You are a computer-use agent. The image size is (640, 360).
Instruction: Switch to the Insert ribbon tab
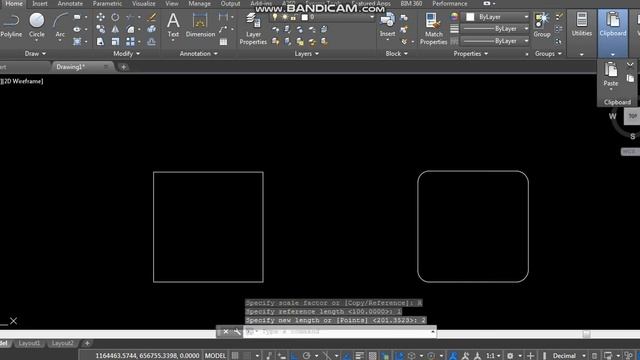click(40, 4)
